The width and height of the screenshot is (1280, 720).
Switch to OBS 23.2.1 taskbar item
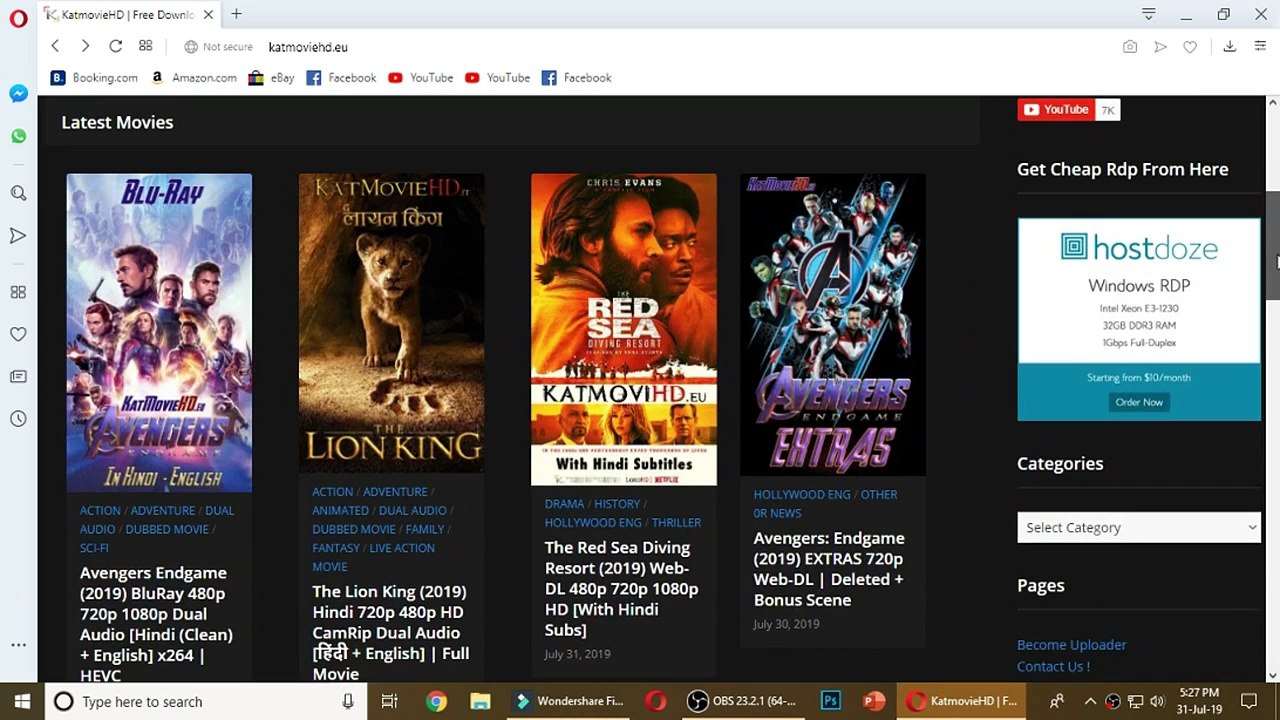(x=745, y=701)
